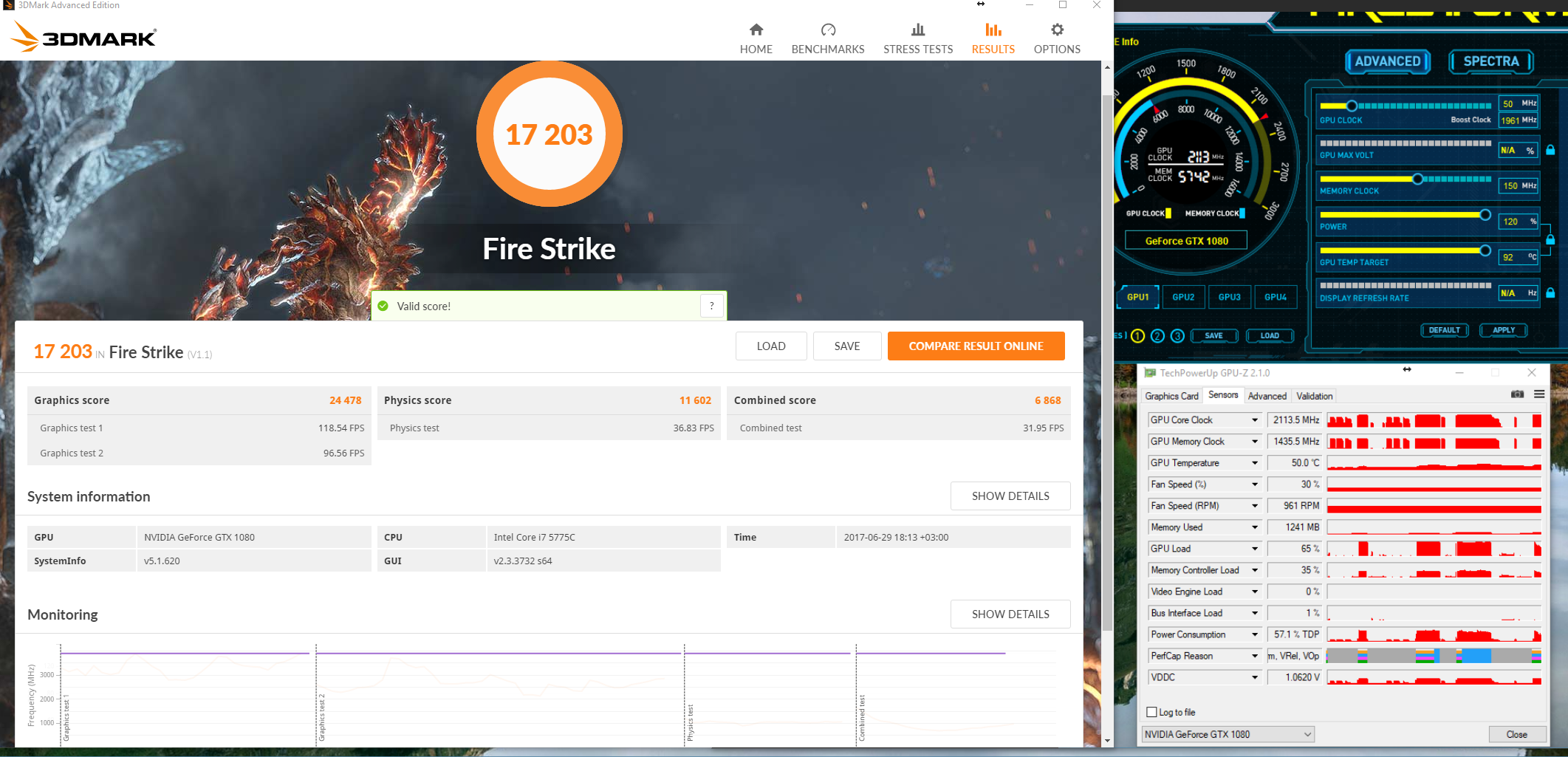Image resolution: width=1568 pixels, height=757 pixels.
Task: Select profile 3 in the tuning utility
Action: coord(1177,336)
